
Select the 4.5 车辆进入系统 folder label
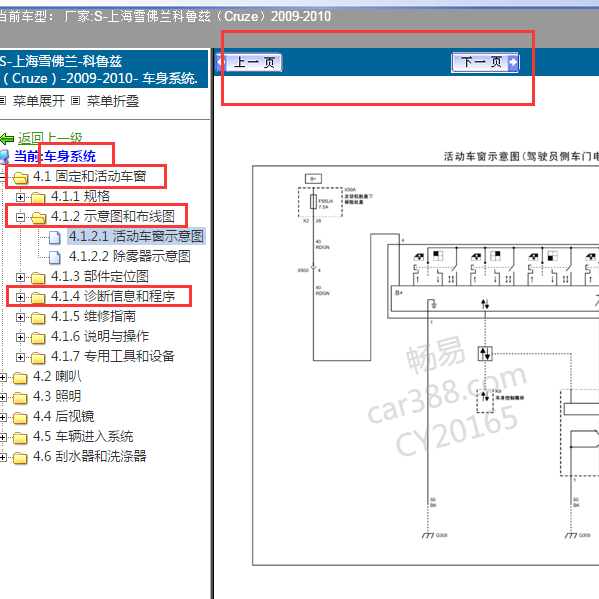point(83,436)
